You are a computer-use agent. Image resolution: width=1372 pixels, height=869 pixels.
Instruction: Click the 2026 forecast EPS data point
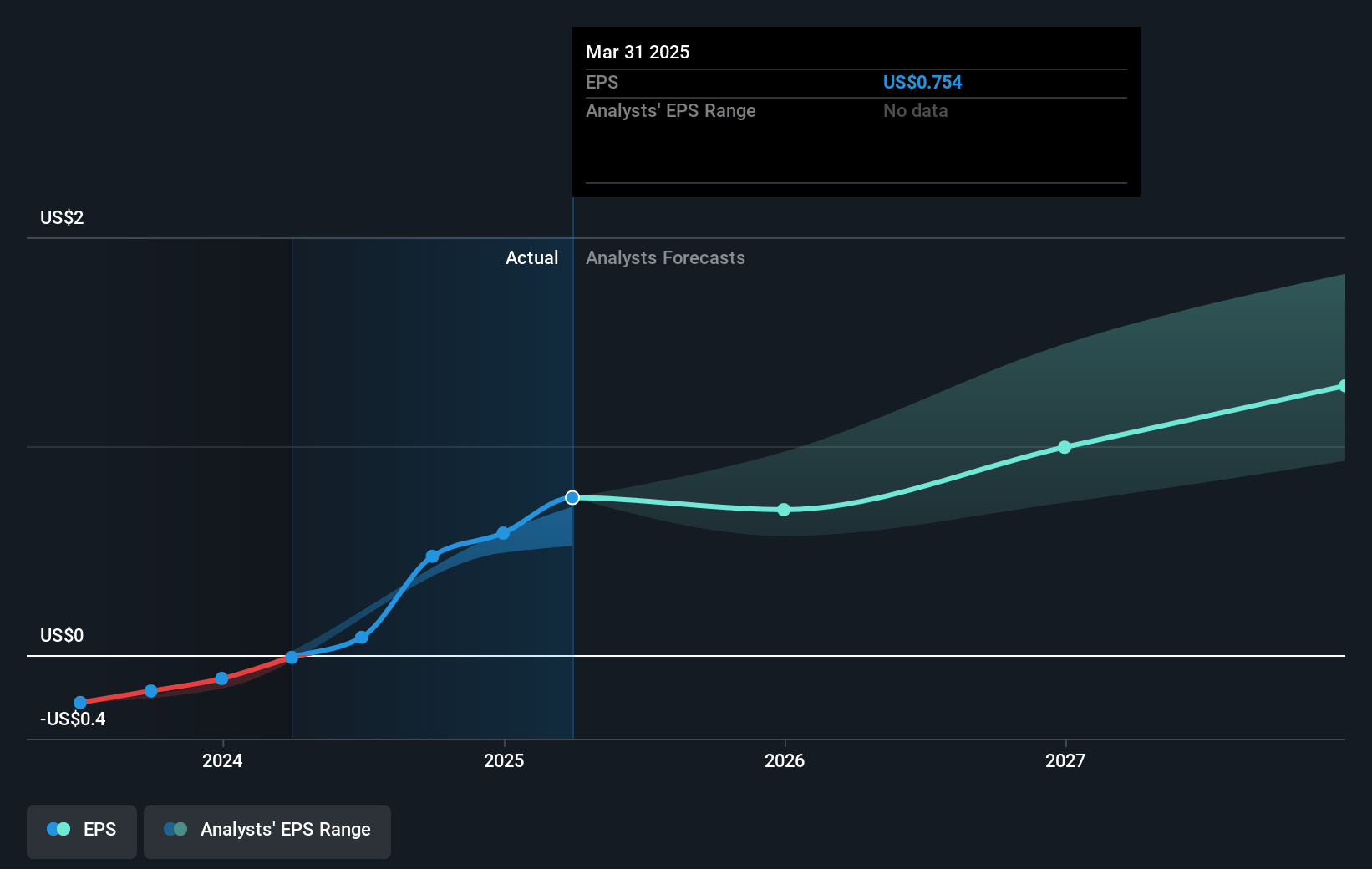(x=784, y=510)
